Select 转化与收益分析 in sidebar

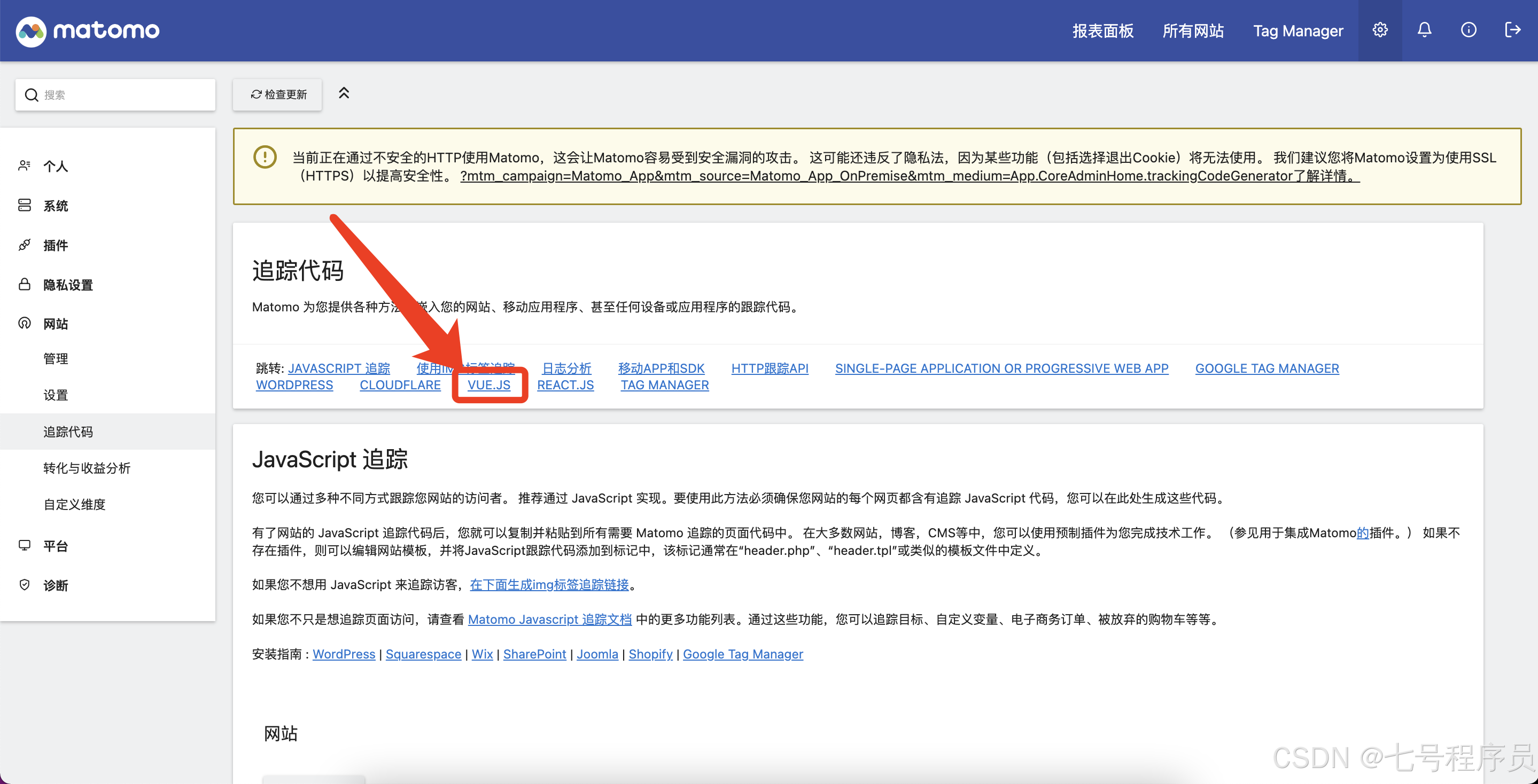tap(87, 468)
